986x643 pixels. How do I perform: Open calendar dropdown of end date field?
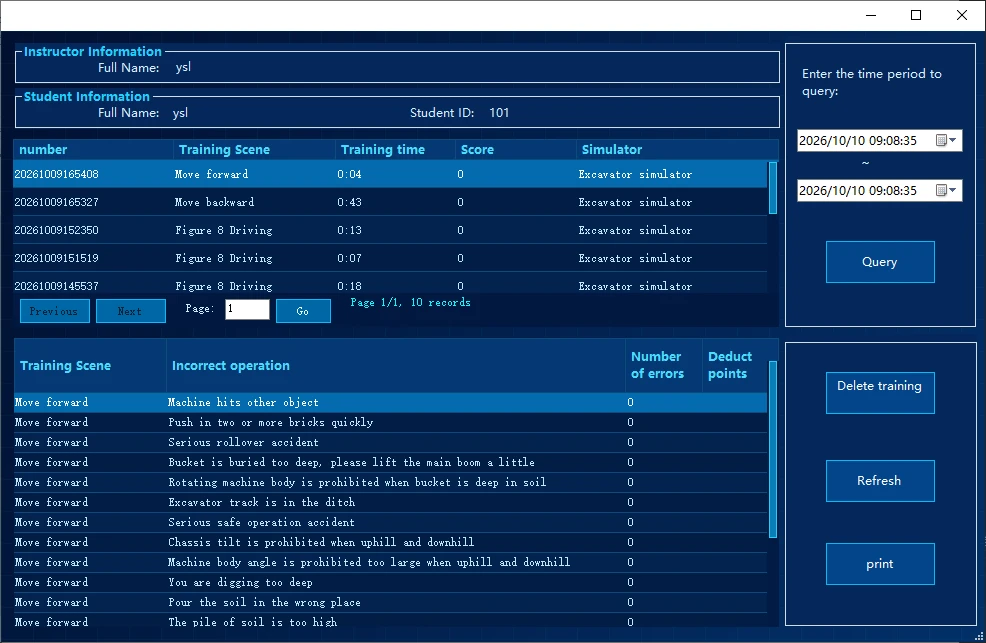[946, 190]
